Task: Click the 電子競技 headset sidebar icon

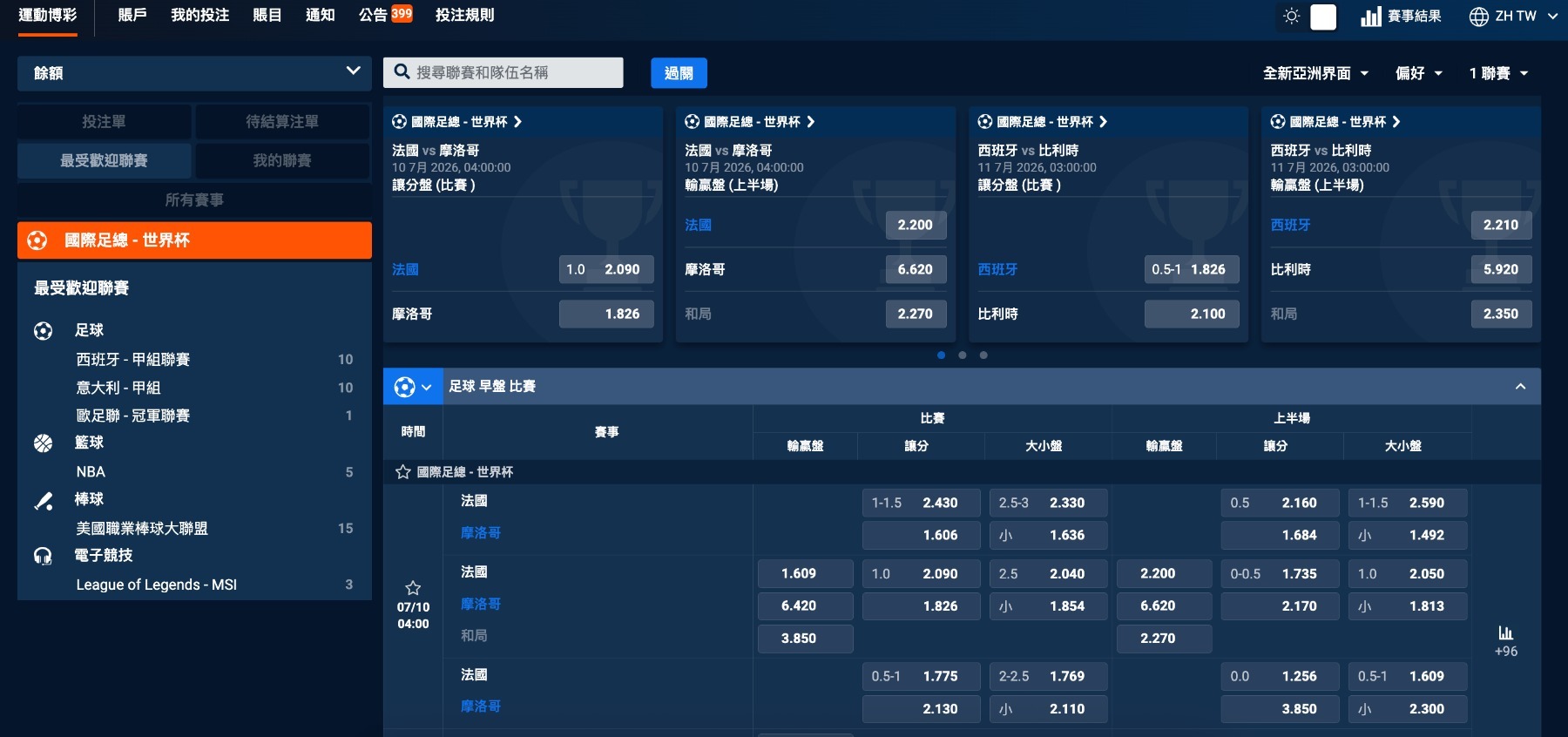Action: [x=43, y=556]
